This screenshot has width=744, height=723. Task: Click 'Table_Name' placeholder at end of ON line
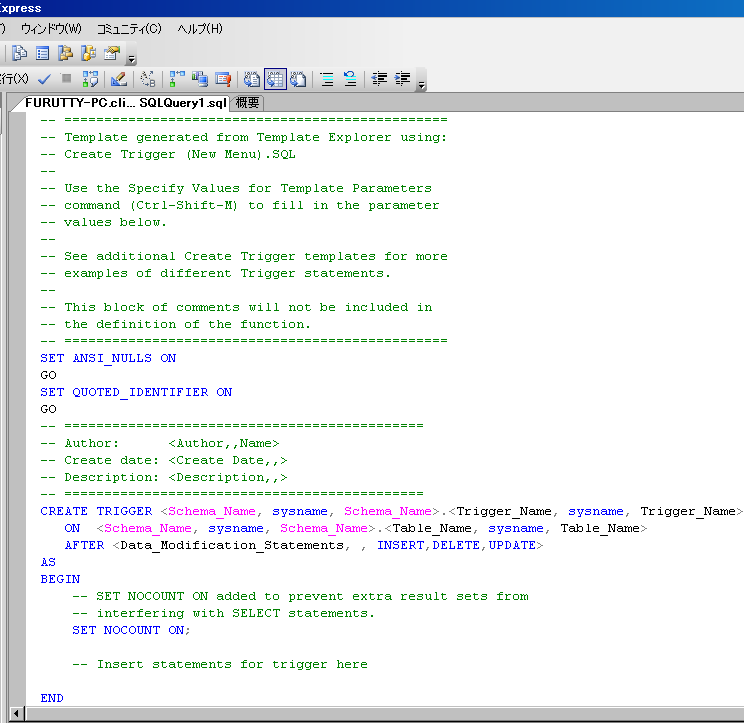click(600, 528)
